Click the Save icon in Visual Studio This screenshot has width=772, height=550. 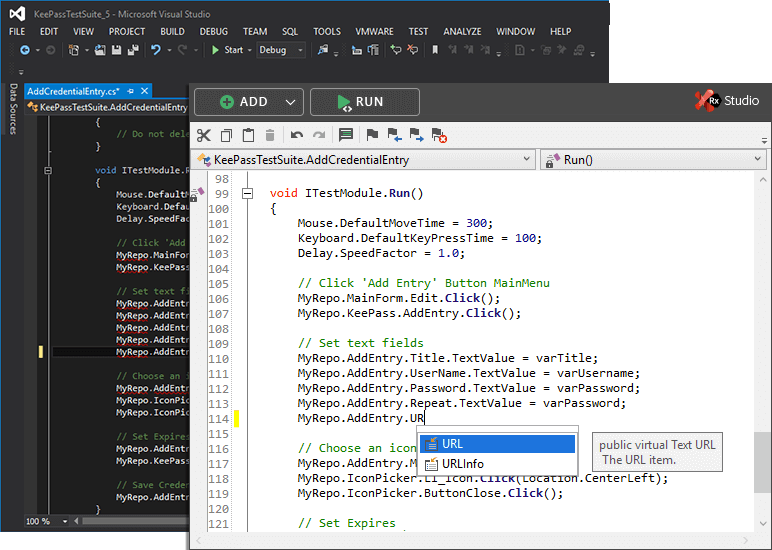point(117,50)
